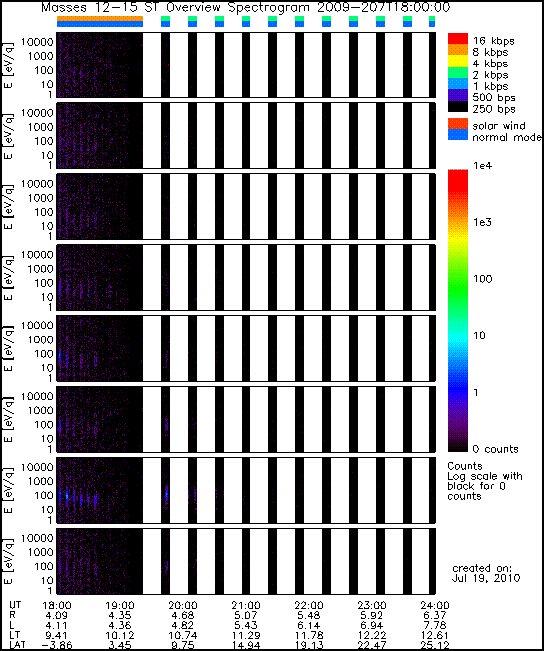Click the 'LT' row label
The height and width of the screenshot is (651, 544).
pos(14,635)
